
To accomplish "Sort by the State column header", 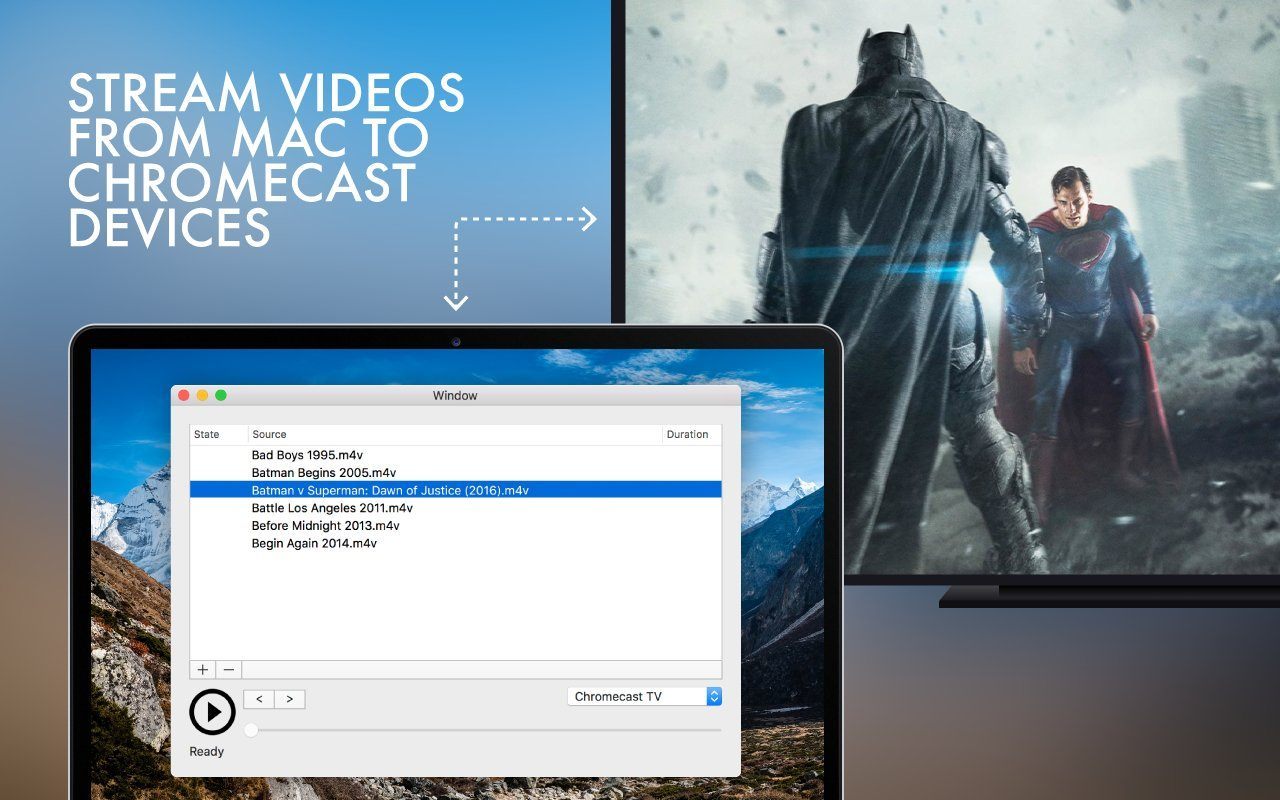I will click(219, 434).
